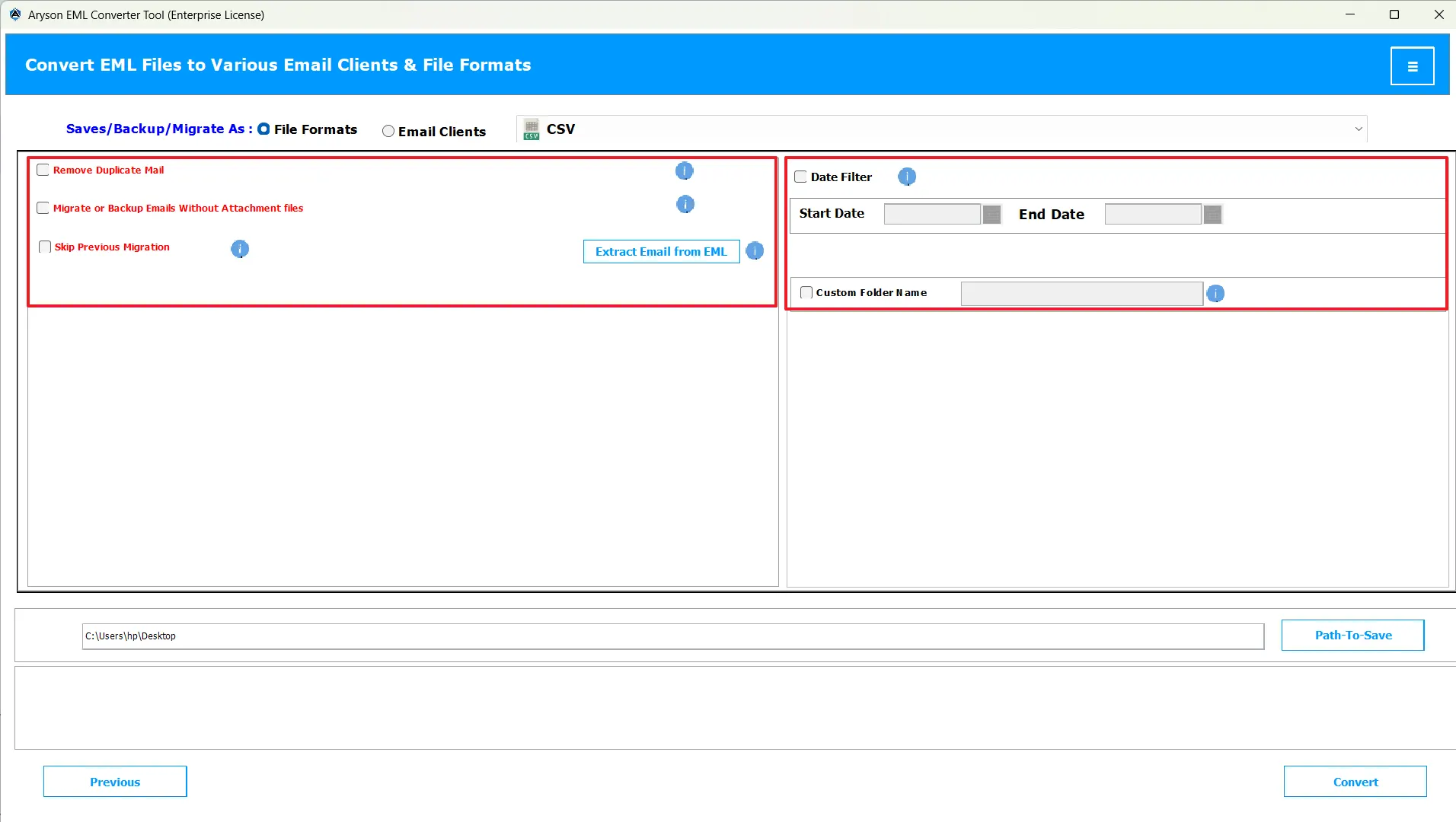This screenshot has width=1456, height=822.
Task: Open the hamburger menu in the blue header
Action: pos(1412,66)
